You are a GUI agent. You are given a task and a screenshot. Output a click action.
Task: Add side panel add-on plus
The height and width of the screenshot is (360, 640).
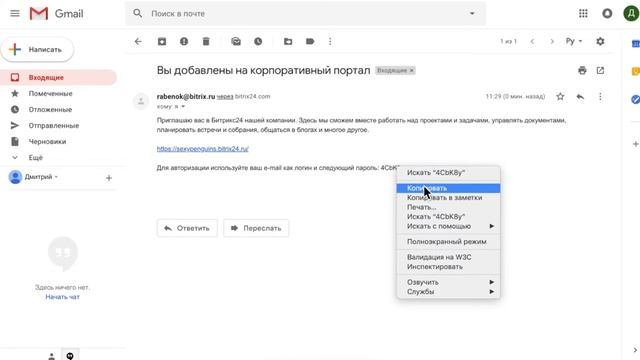click(636, 144)
